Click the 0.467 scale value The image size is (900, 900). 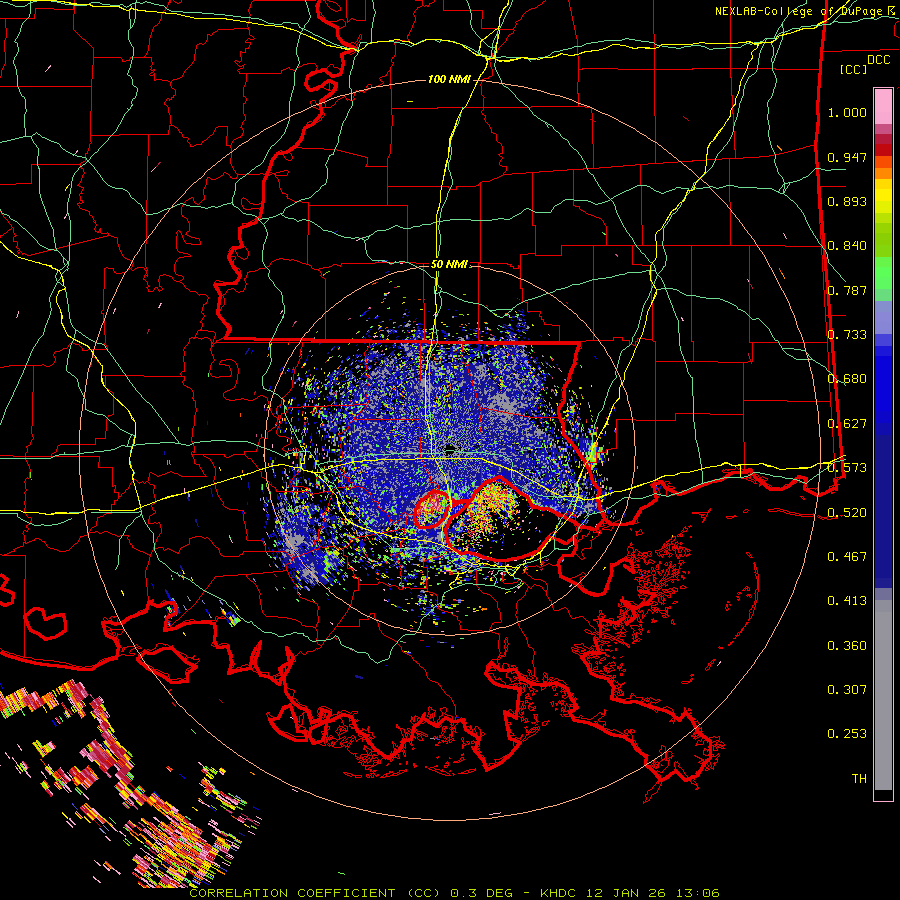click(x=847, y=557)
